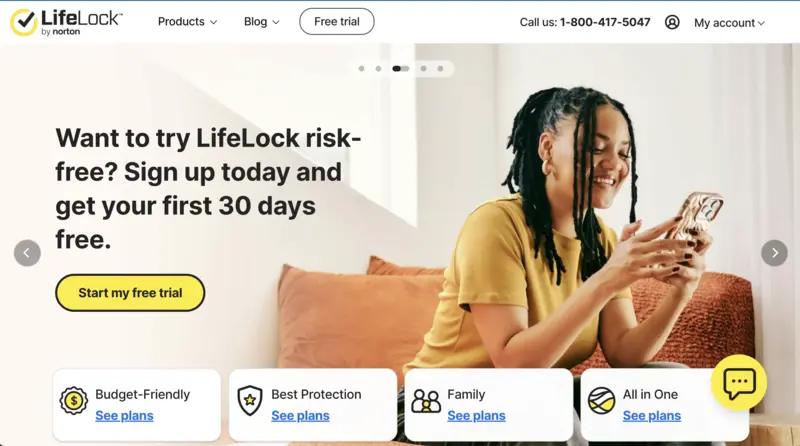Click the Free trial header button
This screenshot has height=446, width=800.
(337, 21)
